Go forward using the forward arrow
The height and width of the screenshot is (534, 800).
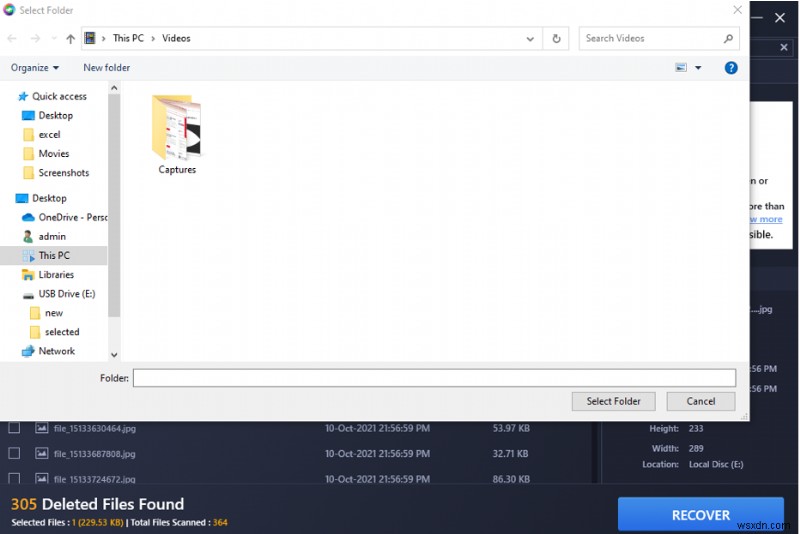[35, 38]
